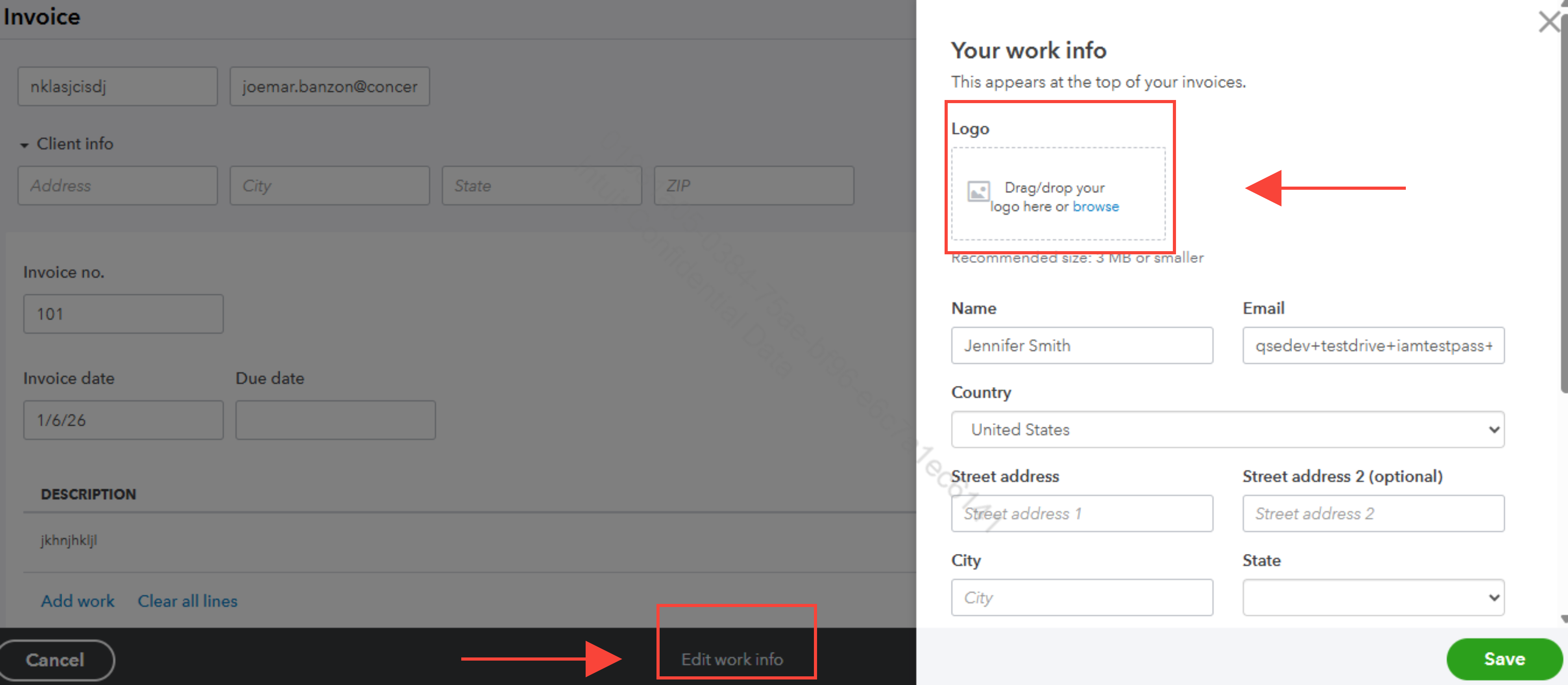Click the empty Due date field

point(335,420)
